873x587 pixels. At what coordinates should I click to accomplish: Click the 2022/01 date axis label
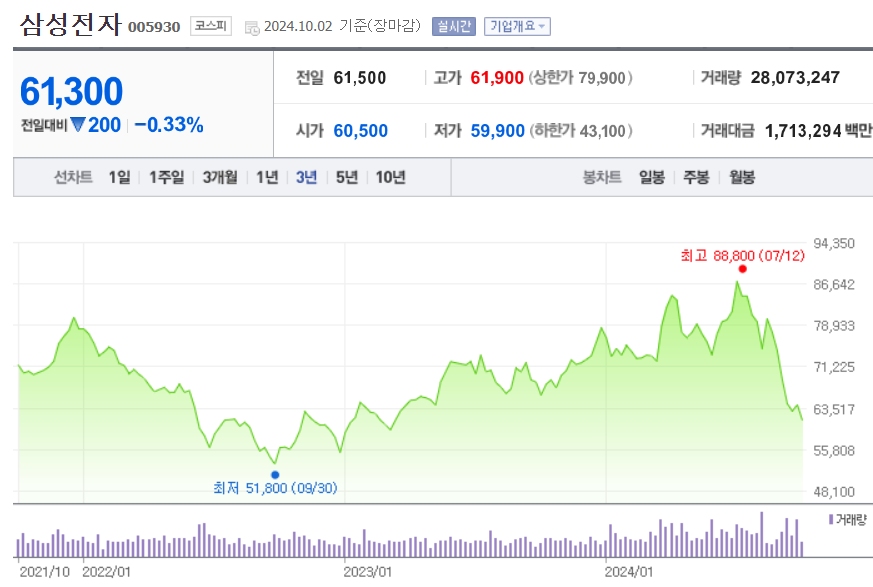click(106, 572)
